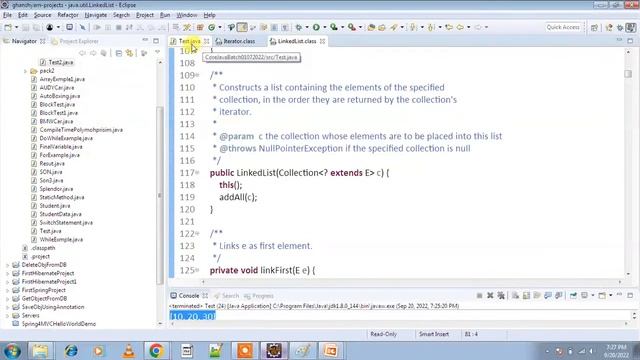Run the program with green Run icon

[316, 27]
